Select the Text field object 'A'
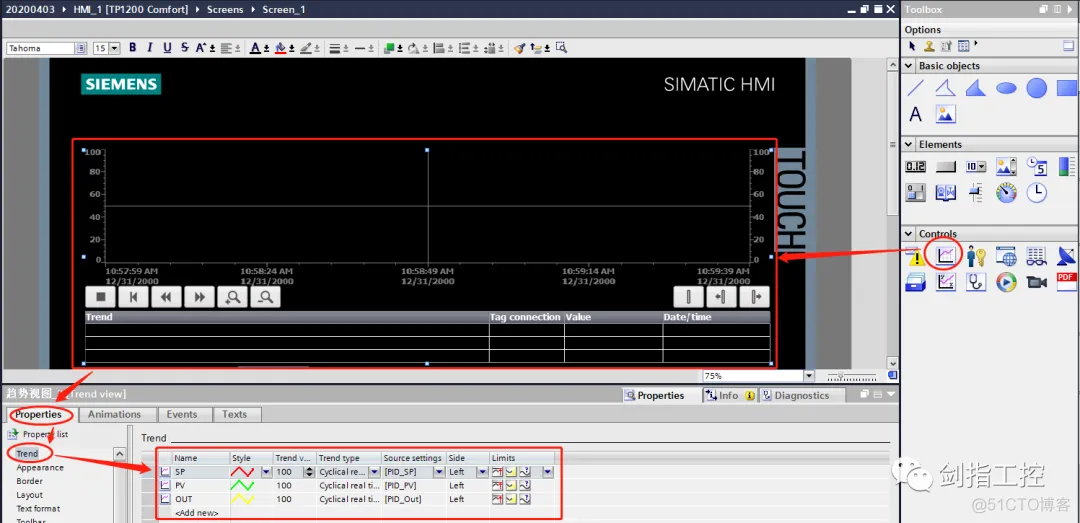 [x=915, y=114]
